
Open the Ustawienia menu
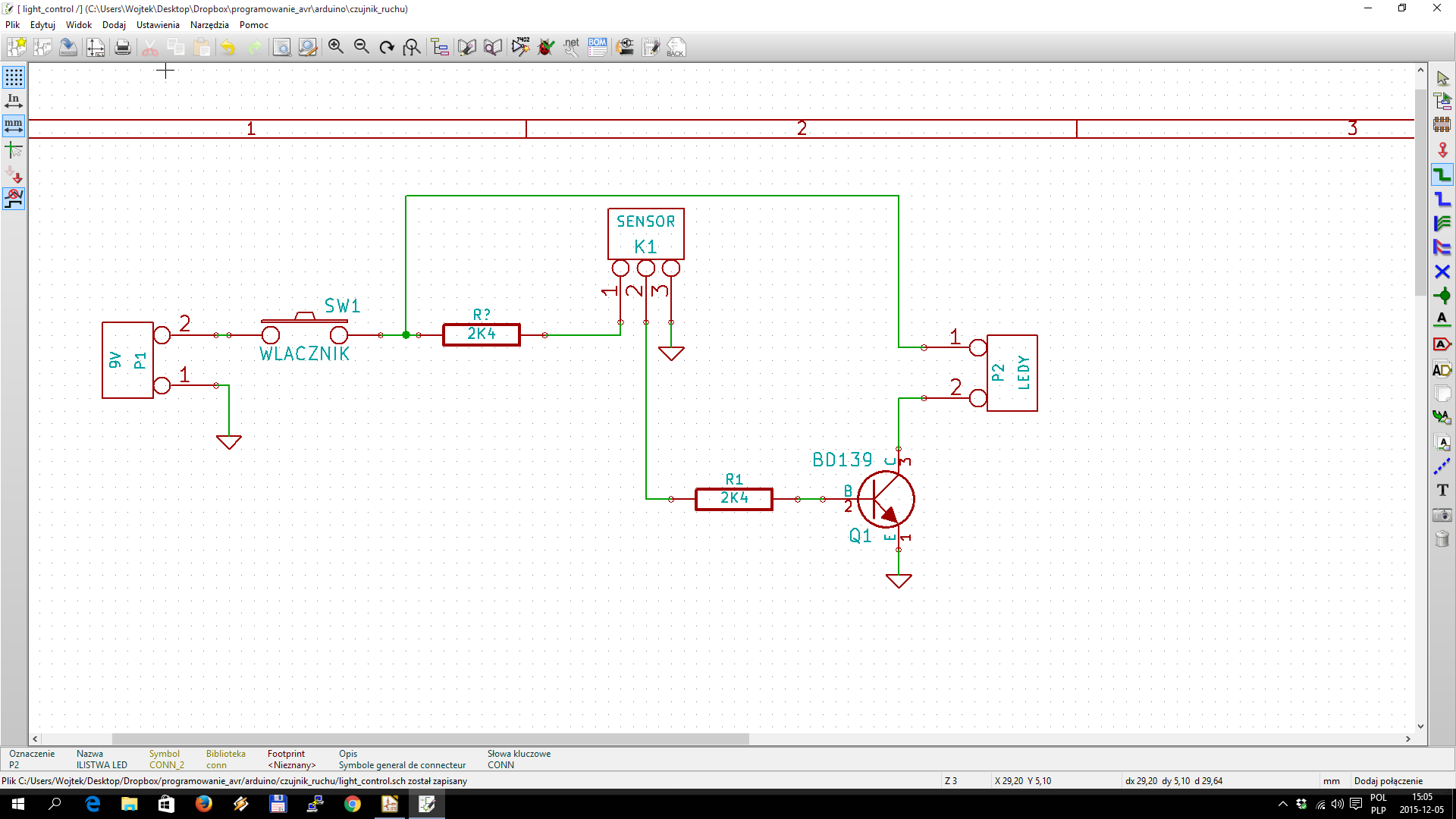[x=158, y=25]
